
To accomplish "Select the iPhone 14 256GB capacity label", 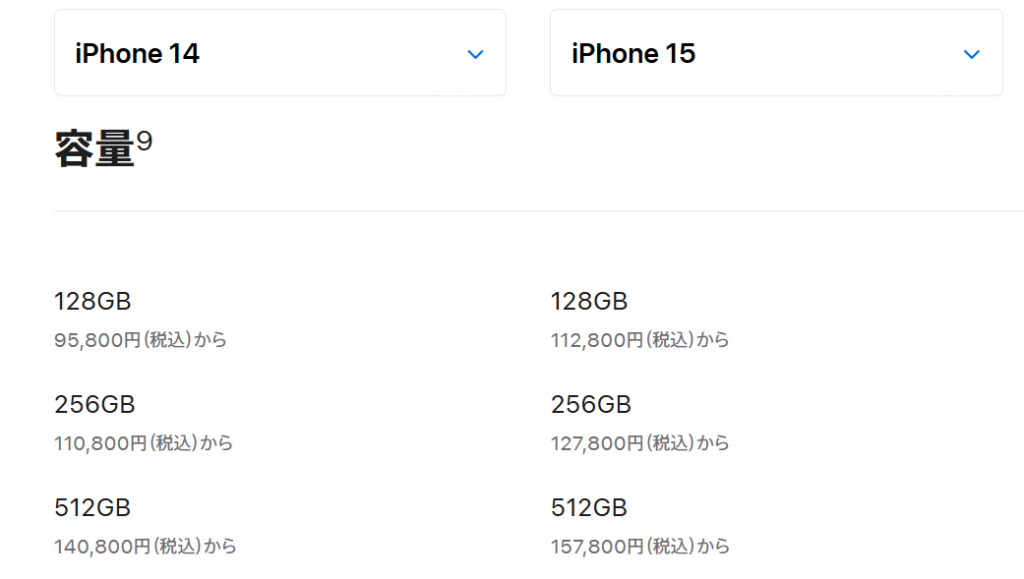I will pos(95,405).
